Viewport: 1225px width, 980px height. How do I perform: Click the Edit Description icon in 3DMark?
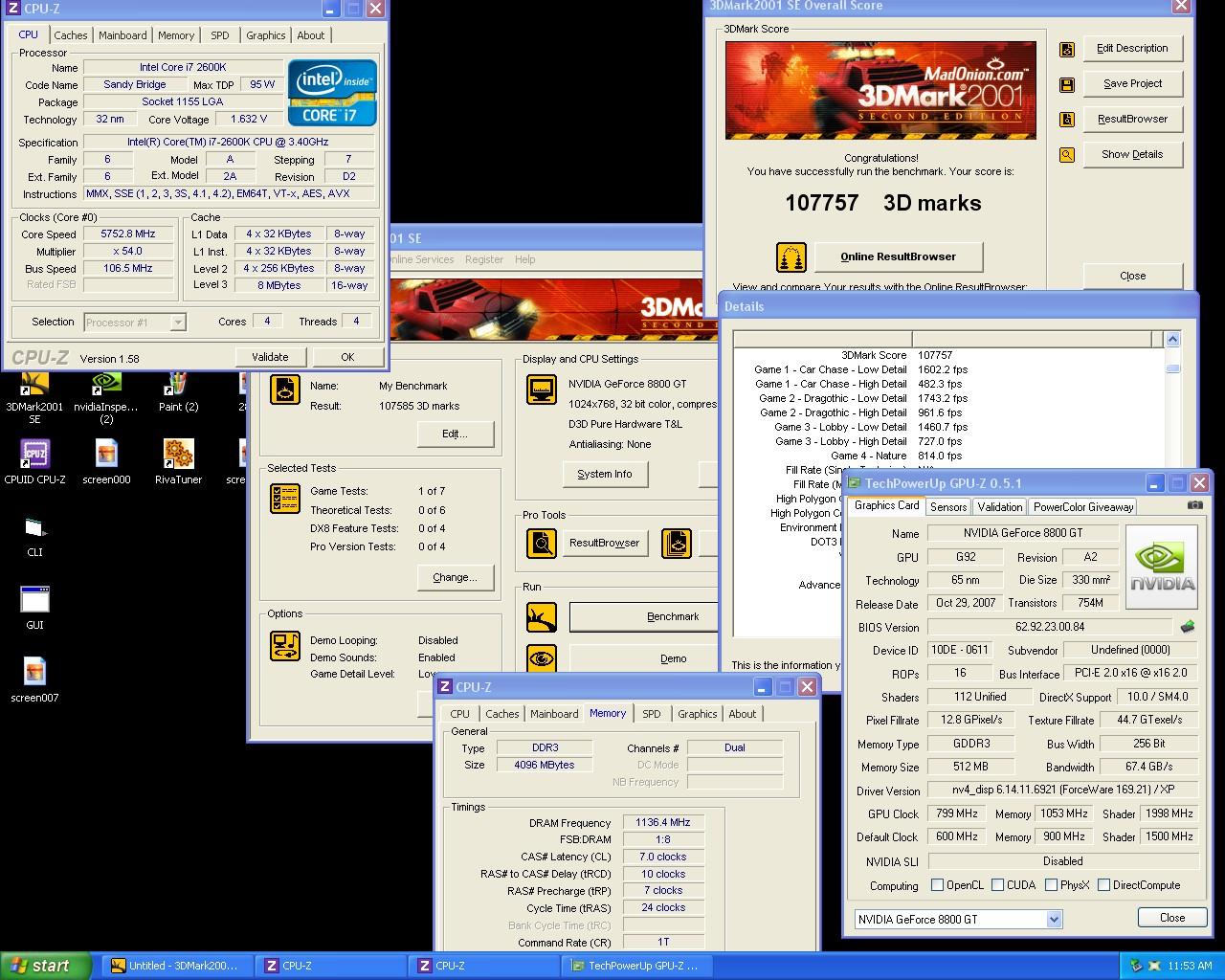tap(1067, 49)
